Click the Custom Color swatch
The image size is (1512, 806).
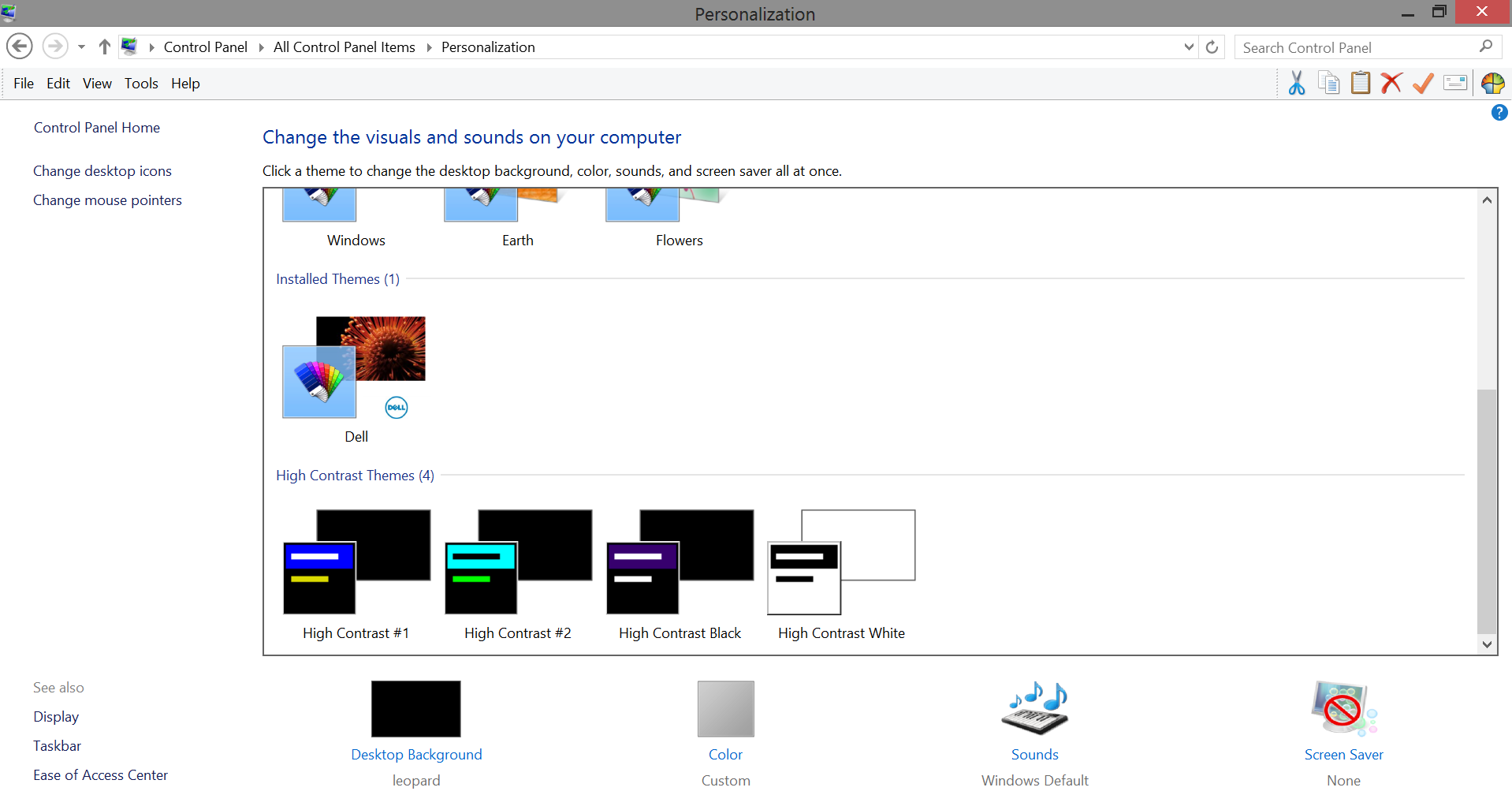[725, 708]
